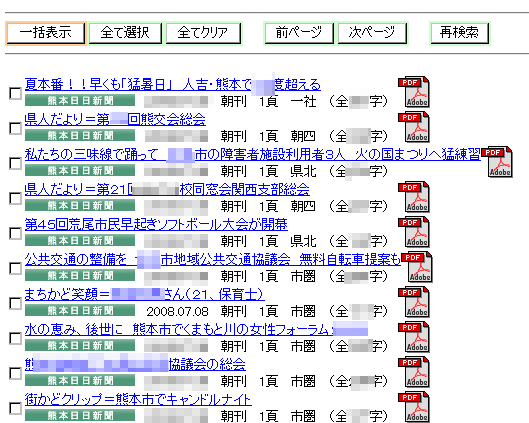Open the 私たちの三味線で踊って headline link
The image size is (529, 423).
pos(253,154)
